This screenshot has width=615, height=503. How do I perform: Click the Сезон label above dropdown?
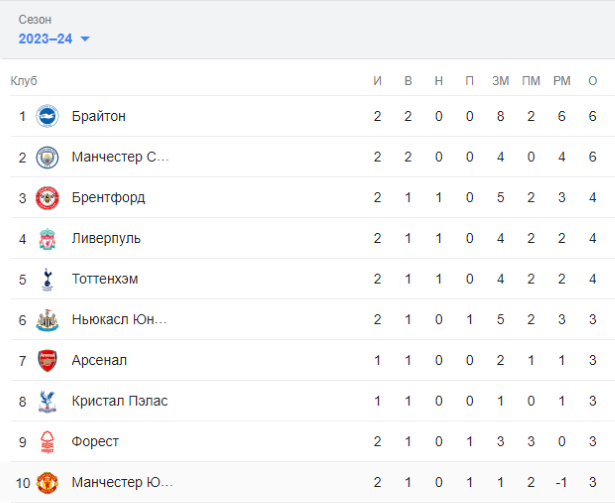click(36, 19)
